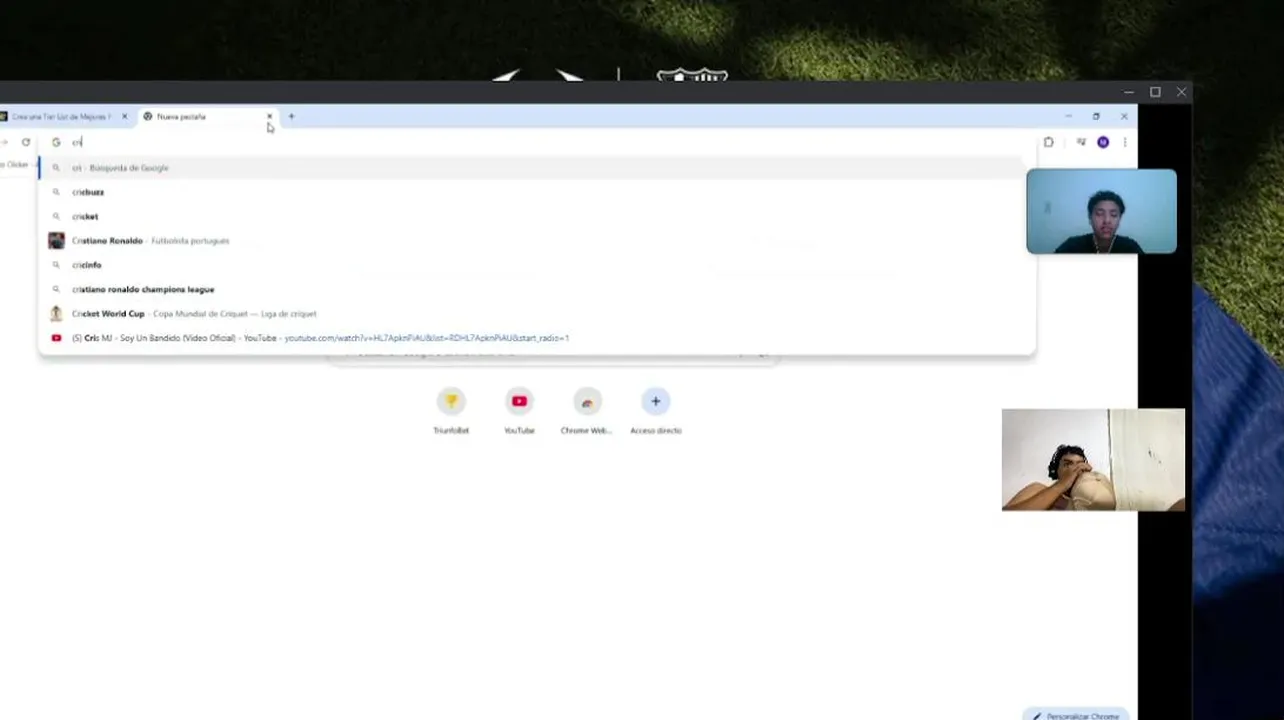Close the outer dark-titled window

tap(1182, 92)
